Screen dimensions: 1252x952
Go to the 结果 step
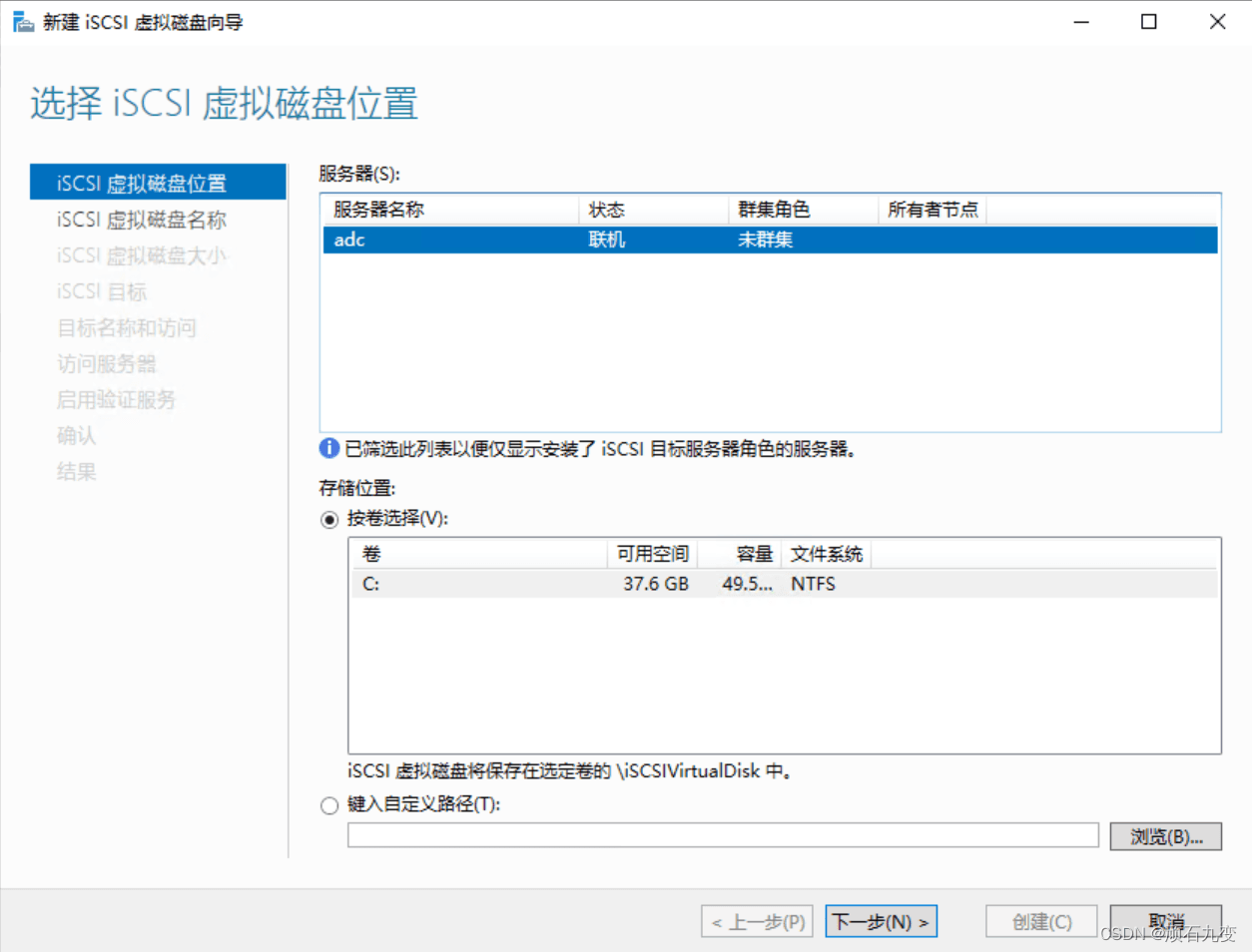77,471
